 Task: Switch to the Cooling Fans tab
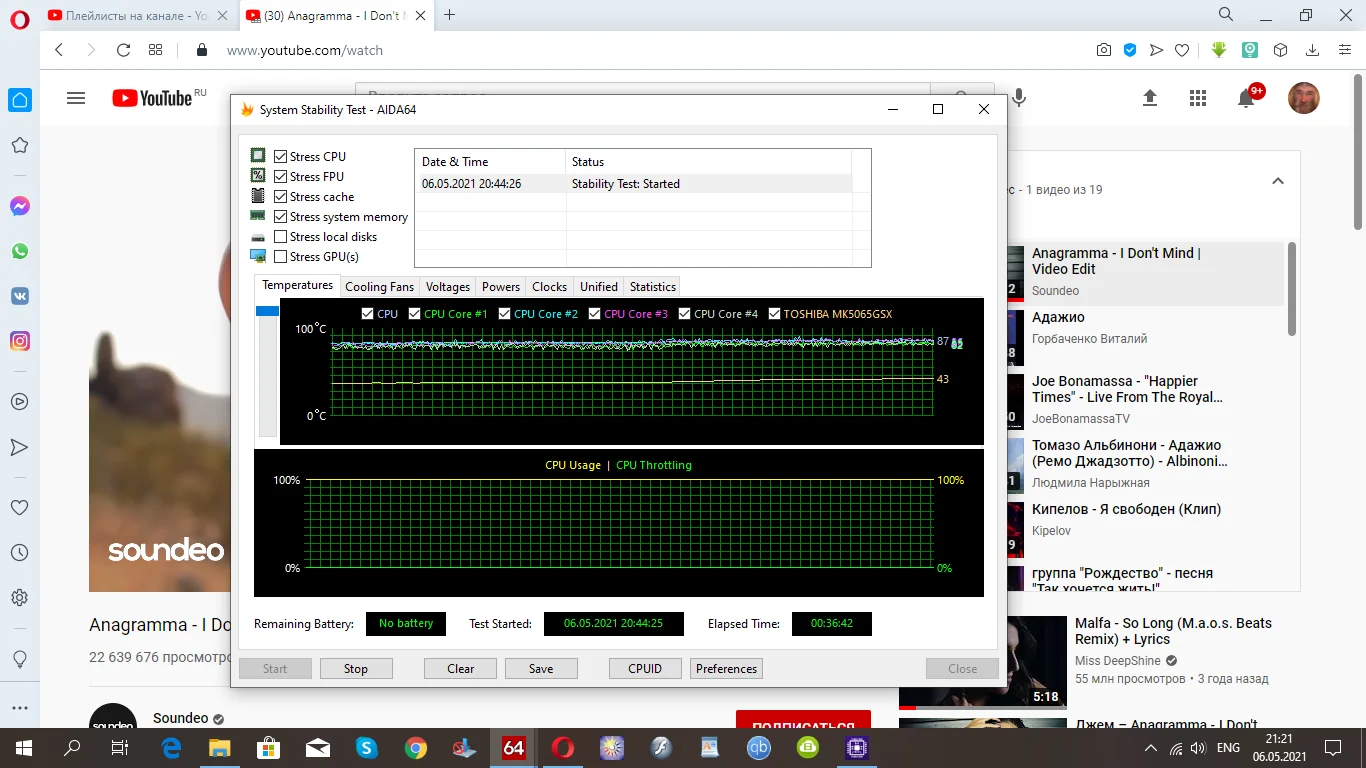(x=379, y=287)
